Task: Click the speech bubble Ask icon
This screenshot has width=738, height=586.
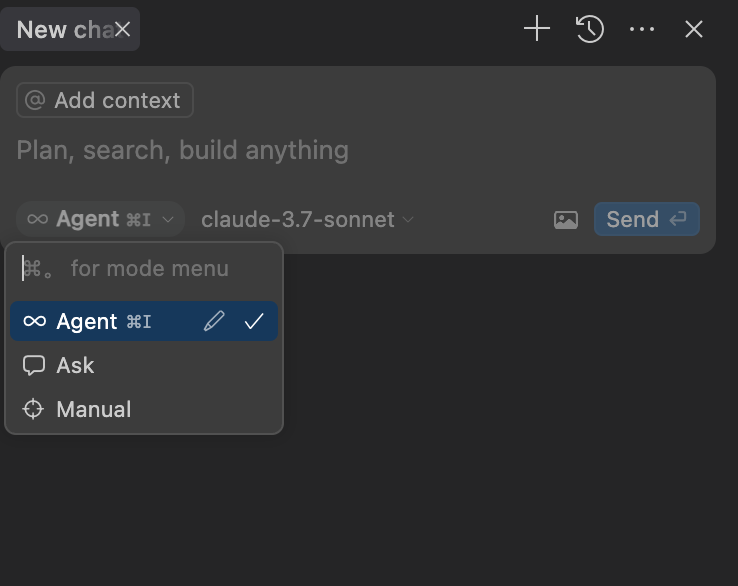Action: (34, 365)
